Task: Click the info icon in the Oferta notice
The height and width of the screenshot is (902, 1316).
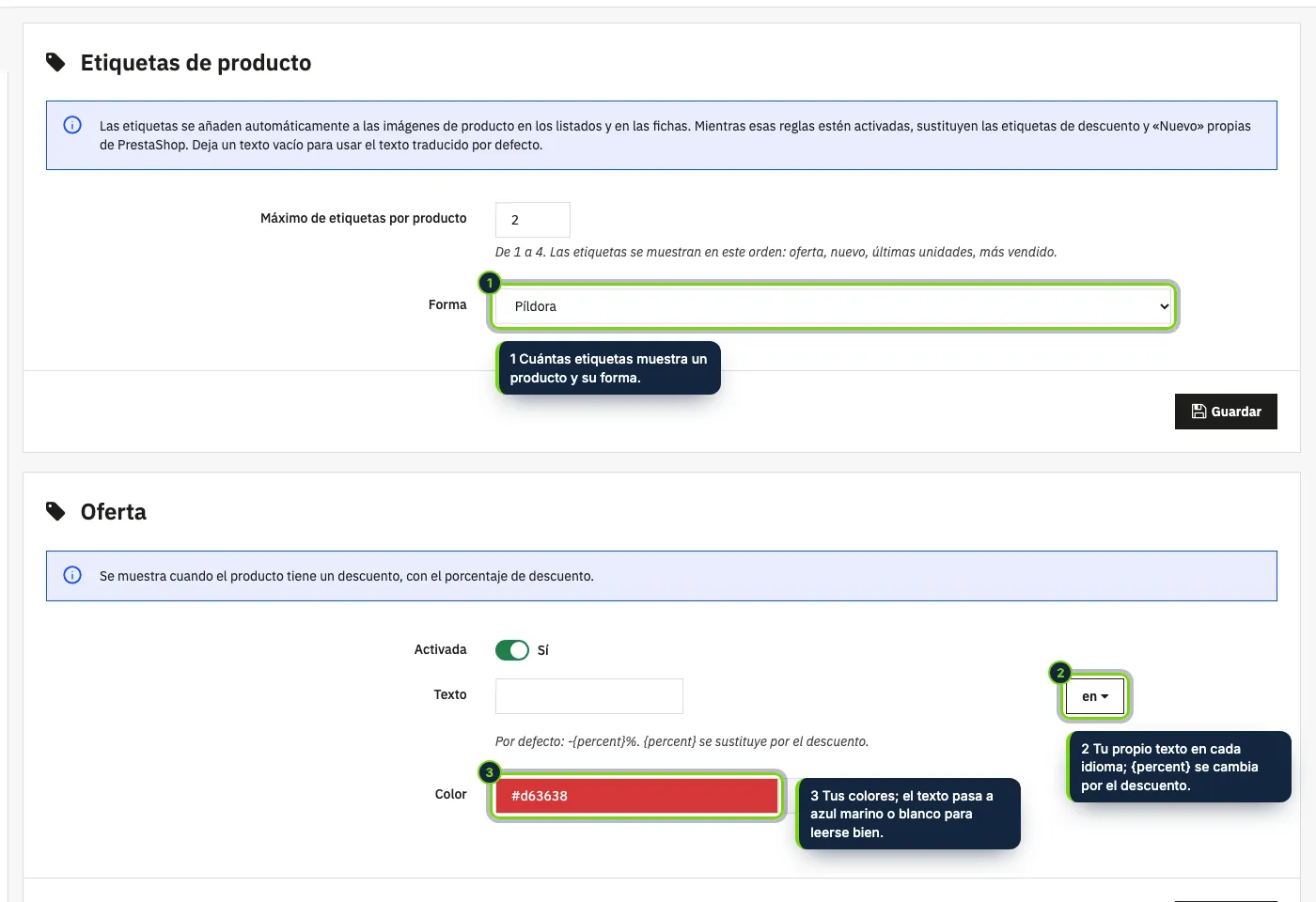Action: click(72, 575)
